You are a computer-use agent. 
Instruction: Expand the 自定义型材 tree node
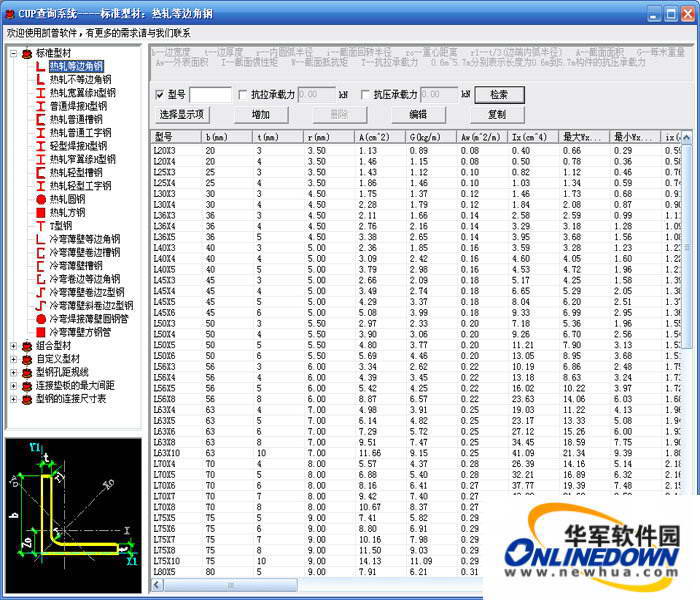click(13, 359)
